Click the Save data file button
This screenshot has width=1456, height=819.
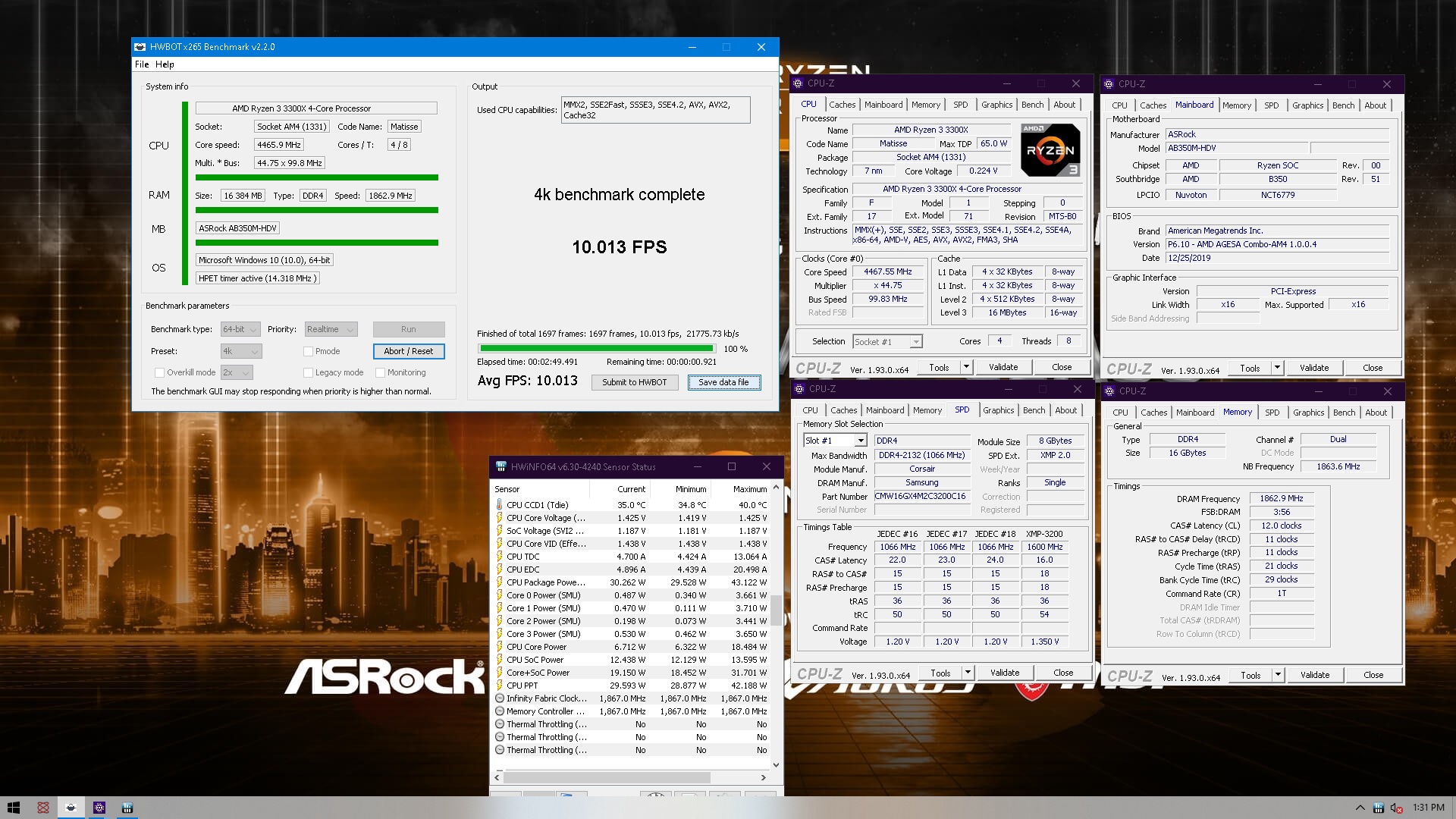pyautogui.click(x=723, y=382)
